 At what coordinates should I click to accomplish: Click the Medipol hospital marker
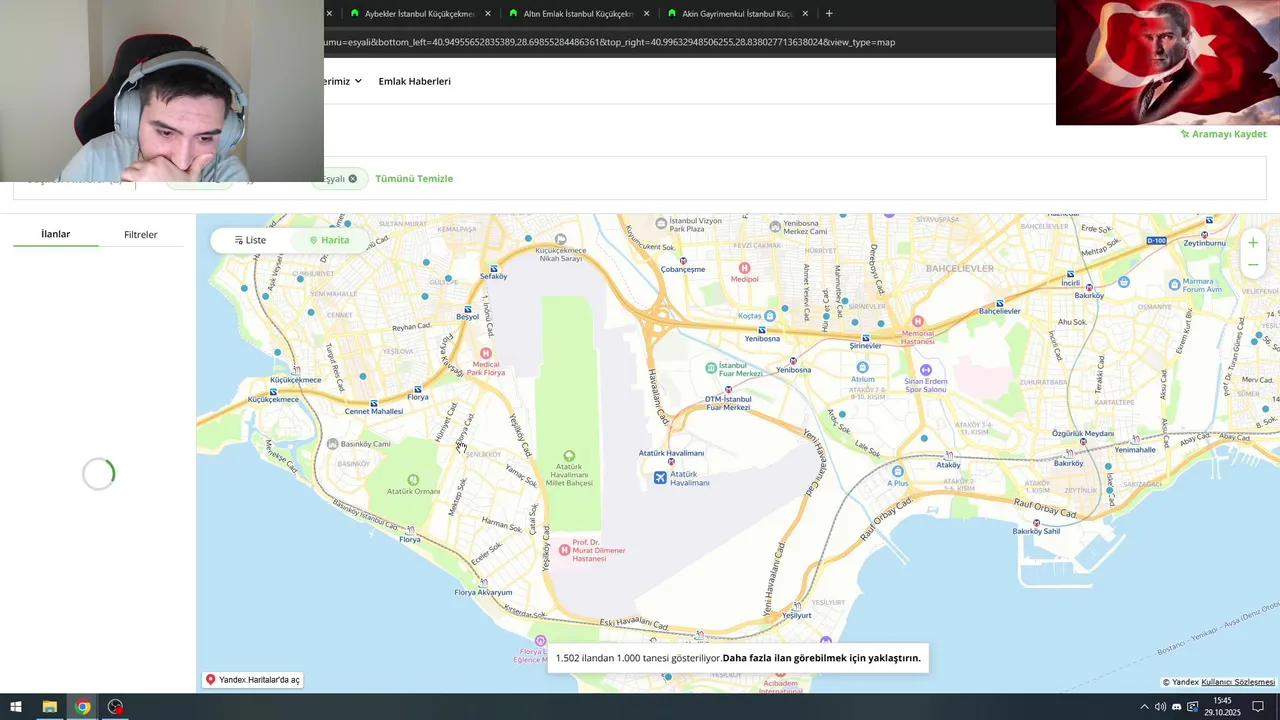pyautogui.click(x=744, y=268)
